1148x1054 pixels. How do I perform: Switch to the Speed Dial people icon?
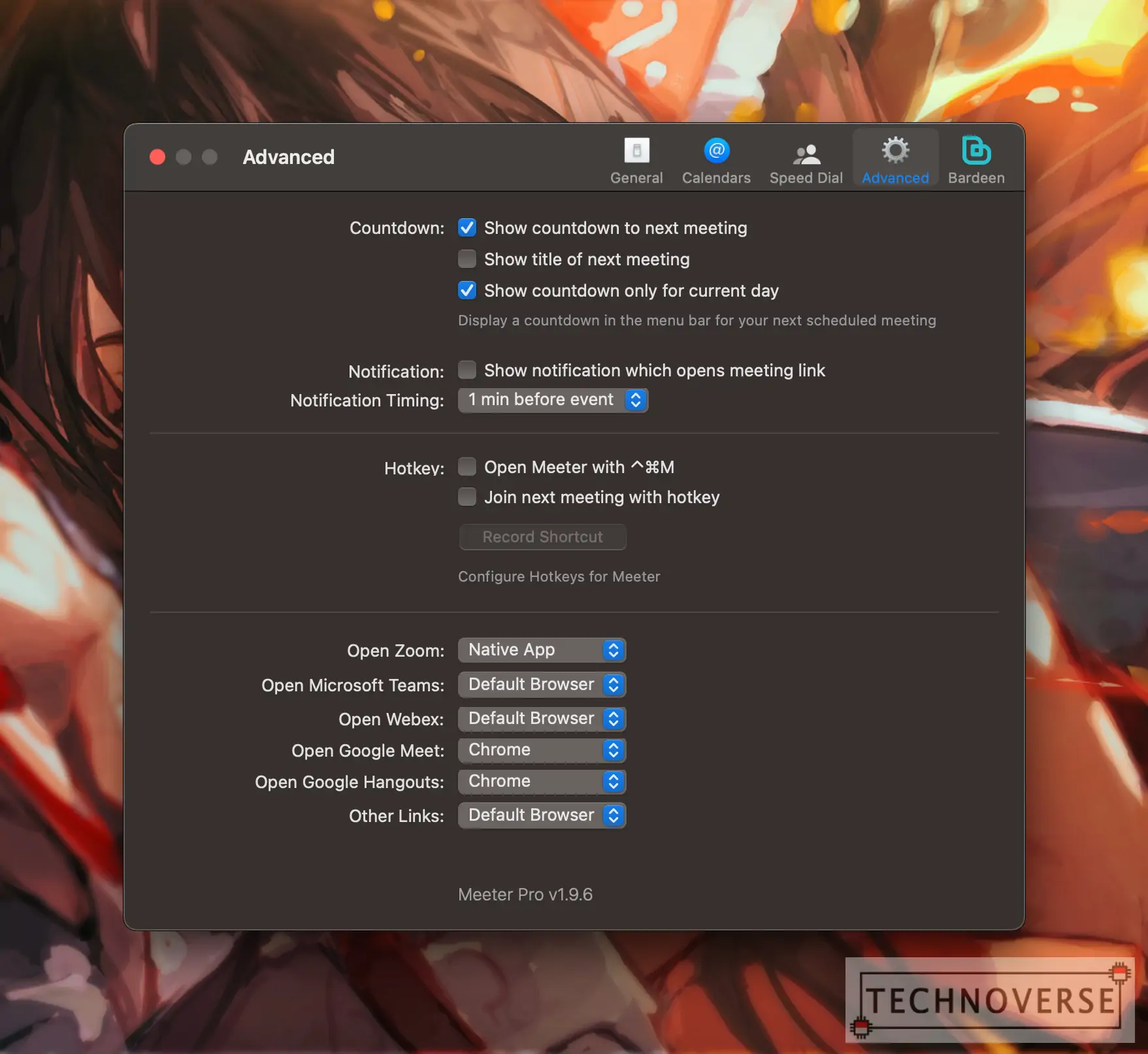(806, 154)
